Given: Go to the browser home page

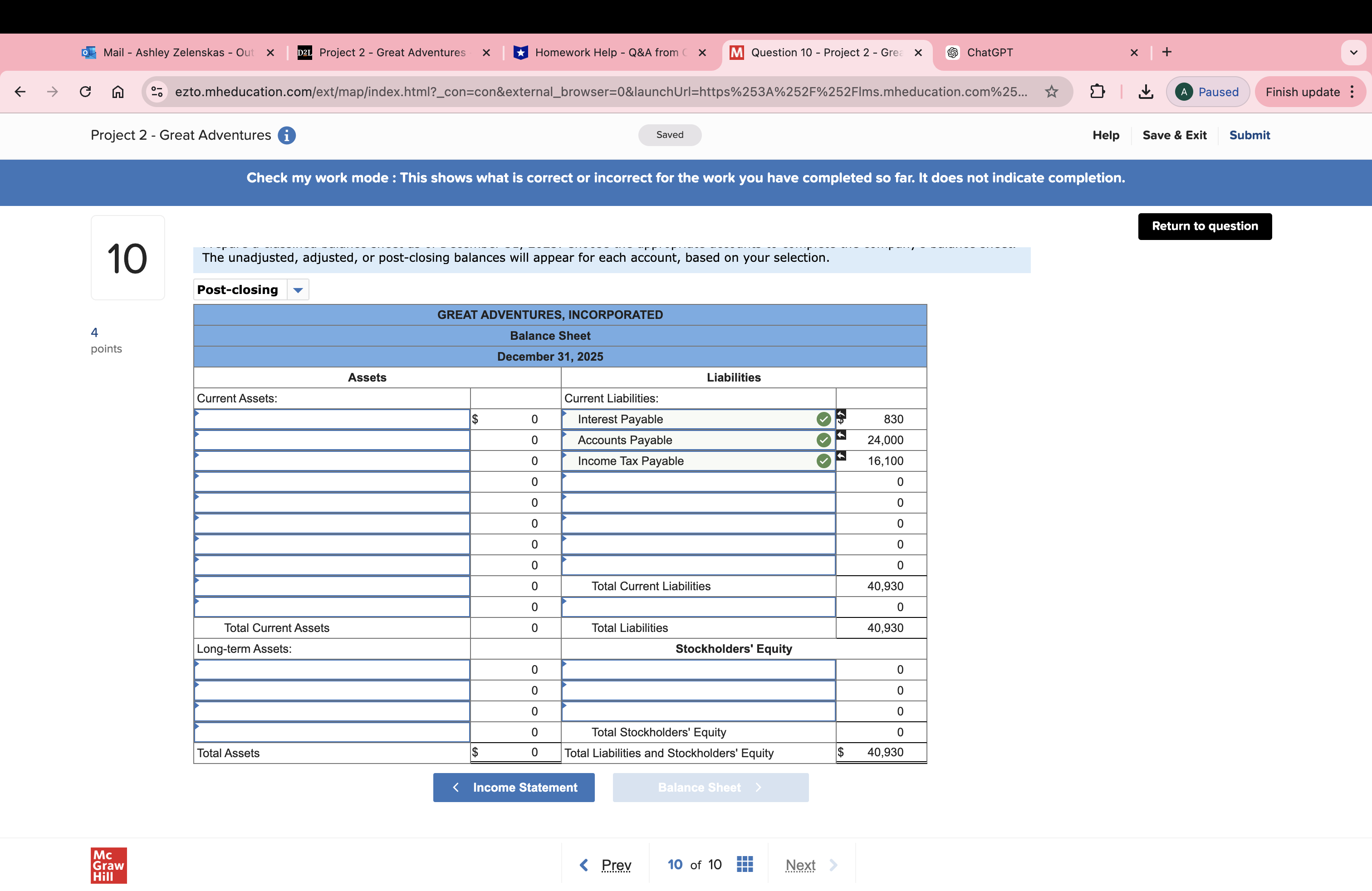Looking at the screenshot, I should 118,92.
